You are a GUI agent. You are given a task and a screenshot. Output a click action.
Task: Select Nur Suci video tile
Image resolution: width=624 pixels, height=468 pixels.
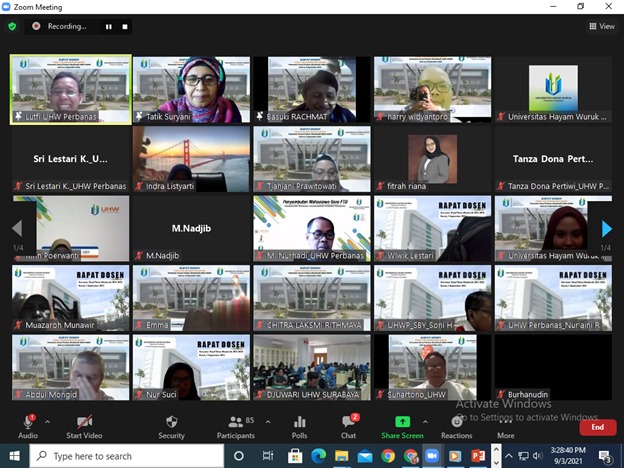[191, 367]
